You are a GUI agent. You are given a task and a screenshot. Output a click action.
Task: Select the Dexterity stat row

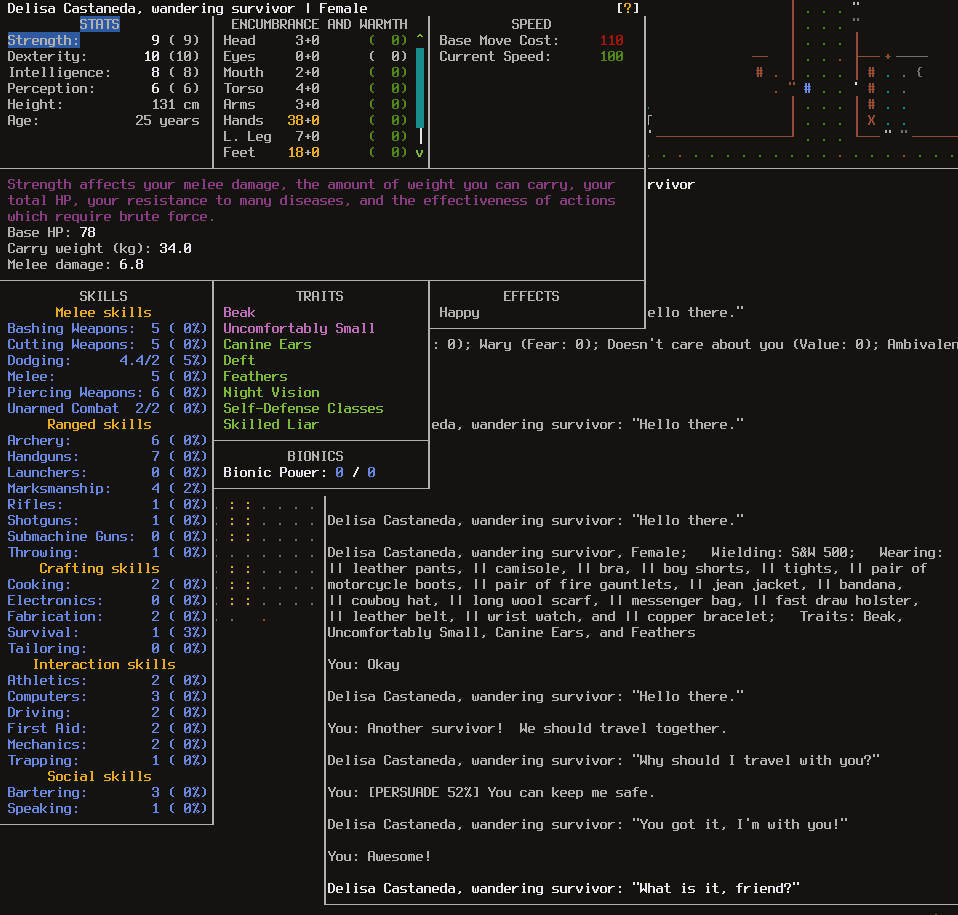tap(103, 56)
